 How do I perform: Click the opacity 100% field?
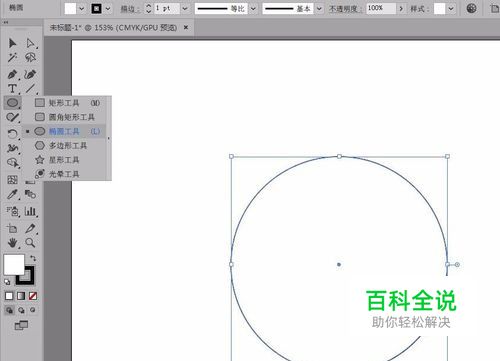[381, 9]
